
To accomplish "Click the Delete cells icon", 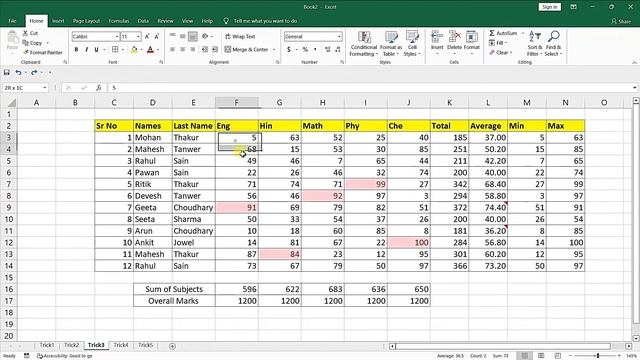I will coord(454,37).
